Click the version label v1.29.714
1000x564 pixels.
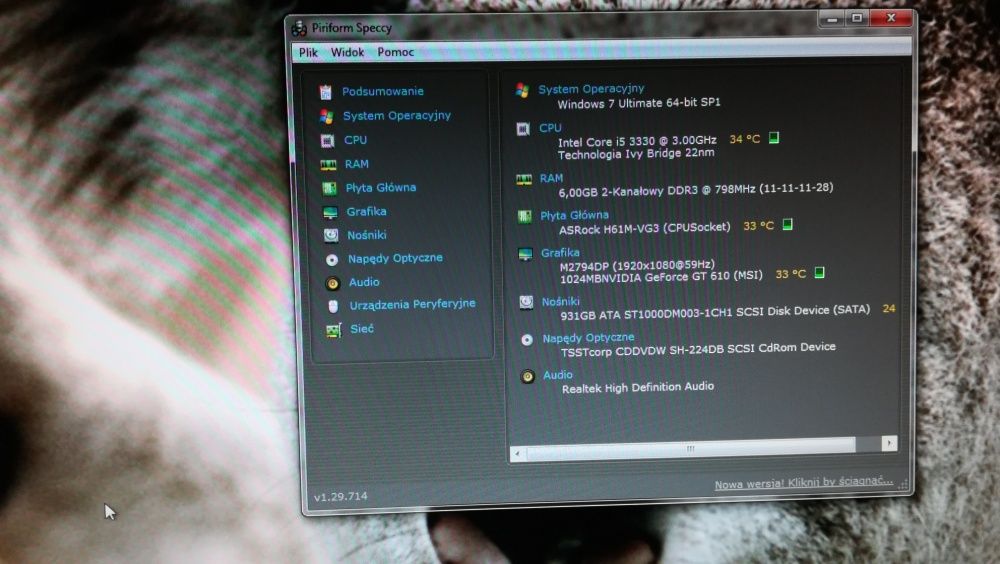[x=341, y=496]
